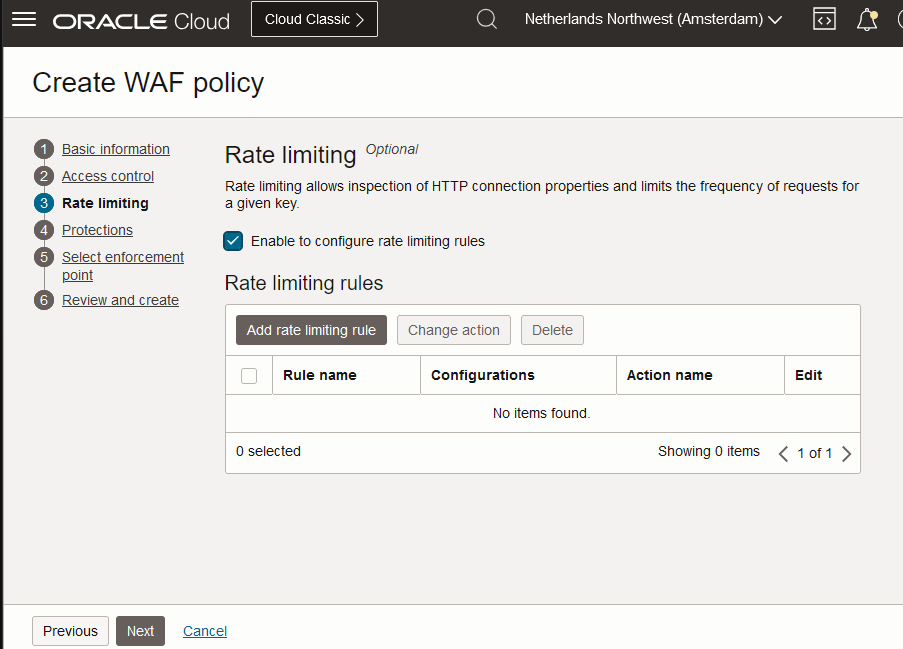Go to the Basic information step
Screen dimensions: 903x649
116,149
